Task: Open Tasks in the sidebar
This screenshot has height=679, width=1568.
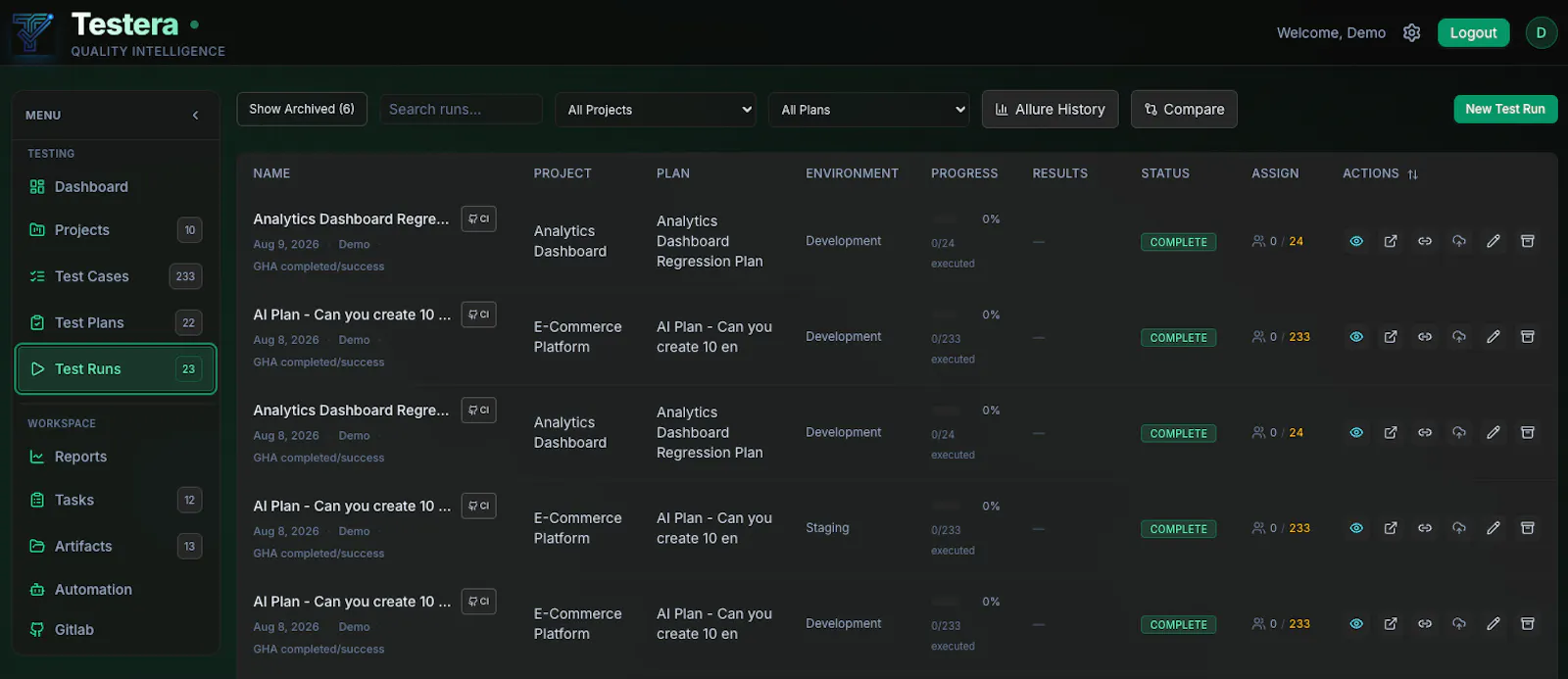Action: [x=116, y=500]
